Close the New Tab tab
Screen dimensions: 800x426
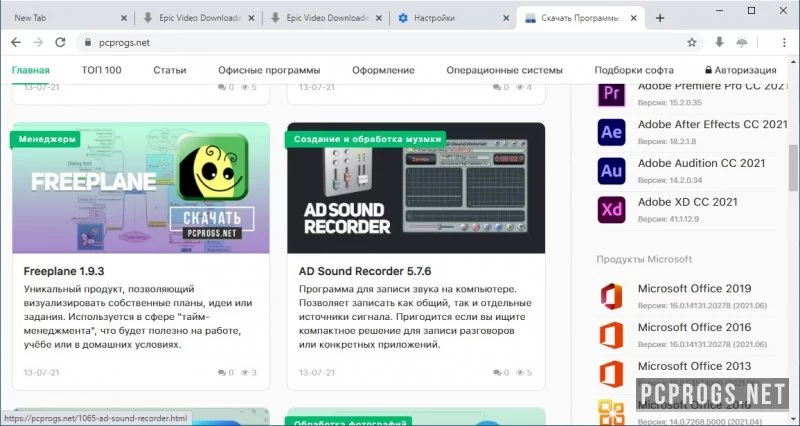click(124, 18)
